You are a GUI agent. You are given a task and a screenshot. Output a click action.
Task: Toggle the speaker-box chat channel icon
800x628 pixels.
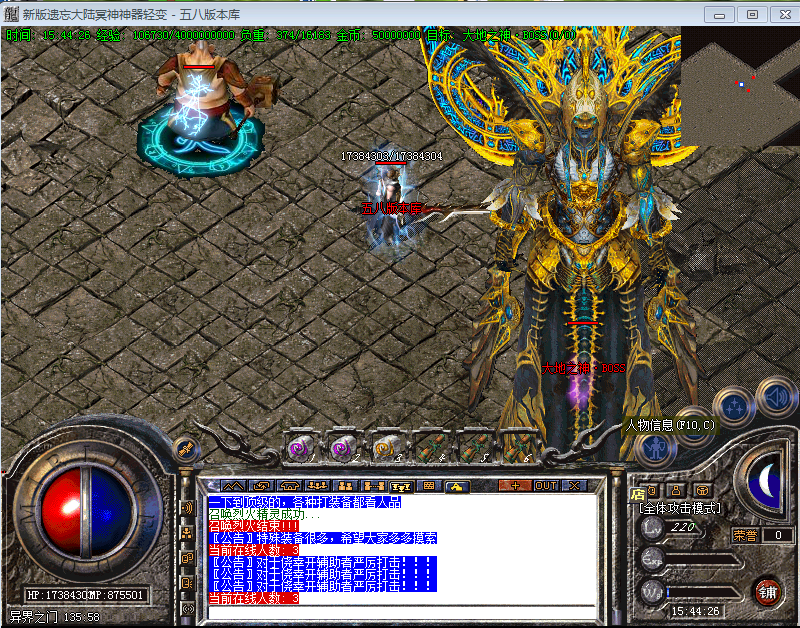[187, 583]
